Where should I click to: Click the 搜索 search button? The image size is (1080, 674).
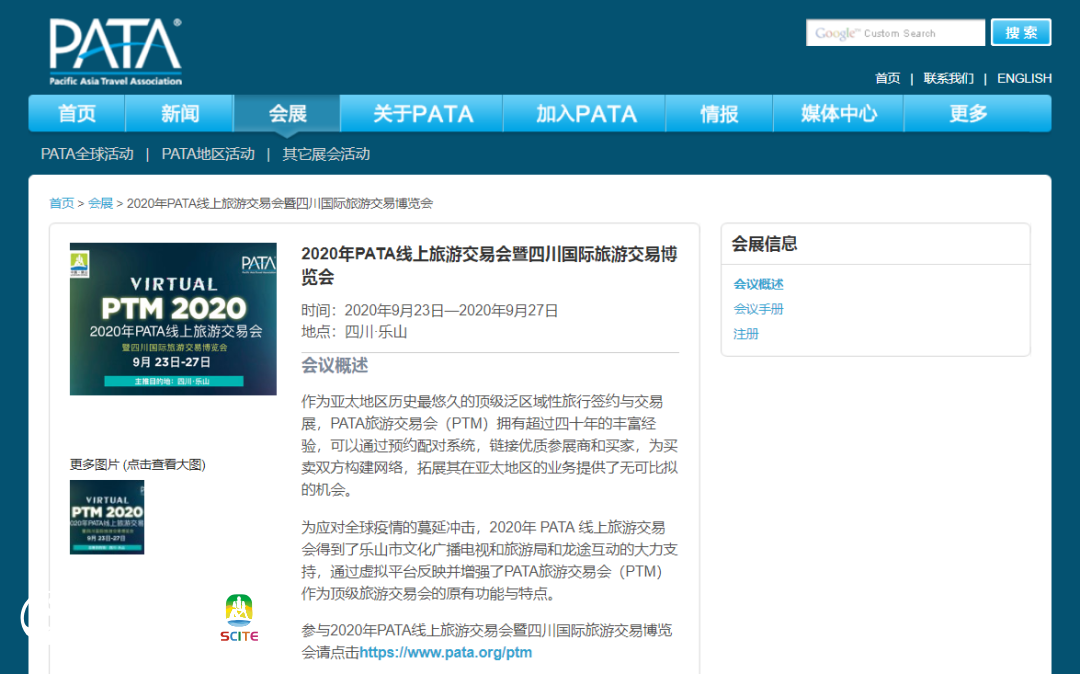(1020, 33)
